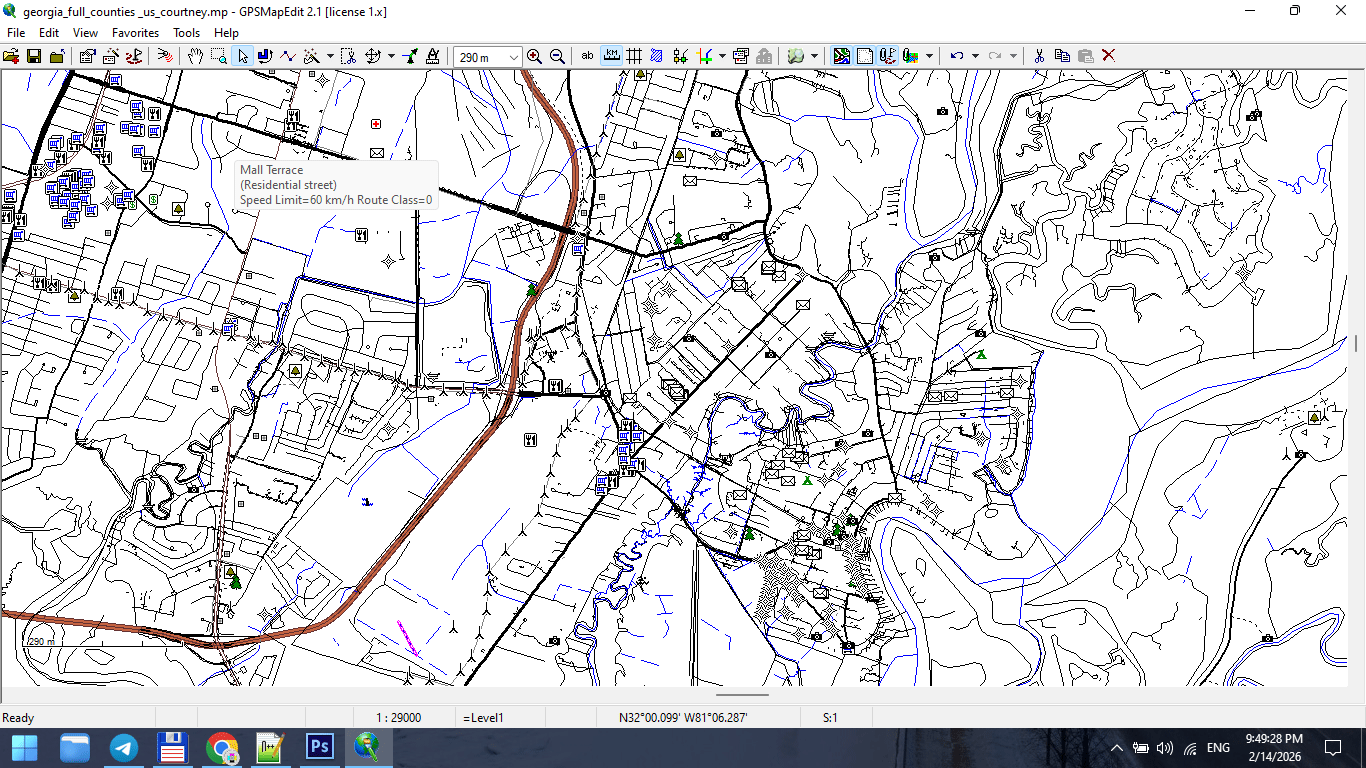
Task: Open a map file with the Open icon
Action: point(13,56)
